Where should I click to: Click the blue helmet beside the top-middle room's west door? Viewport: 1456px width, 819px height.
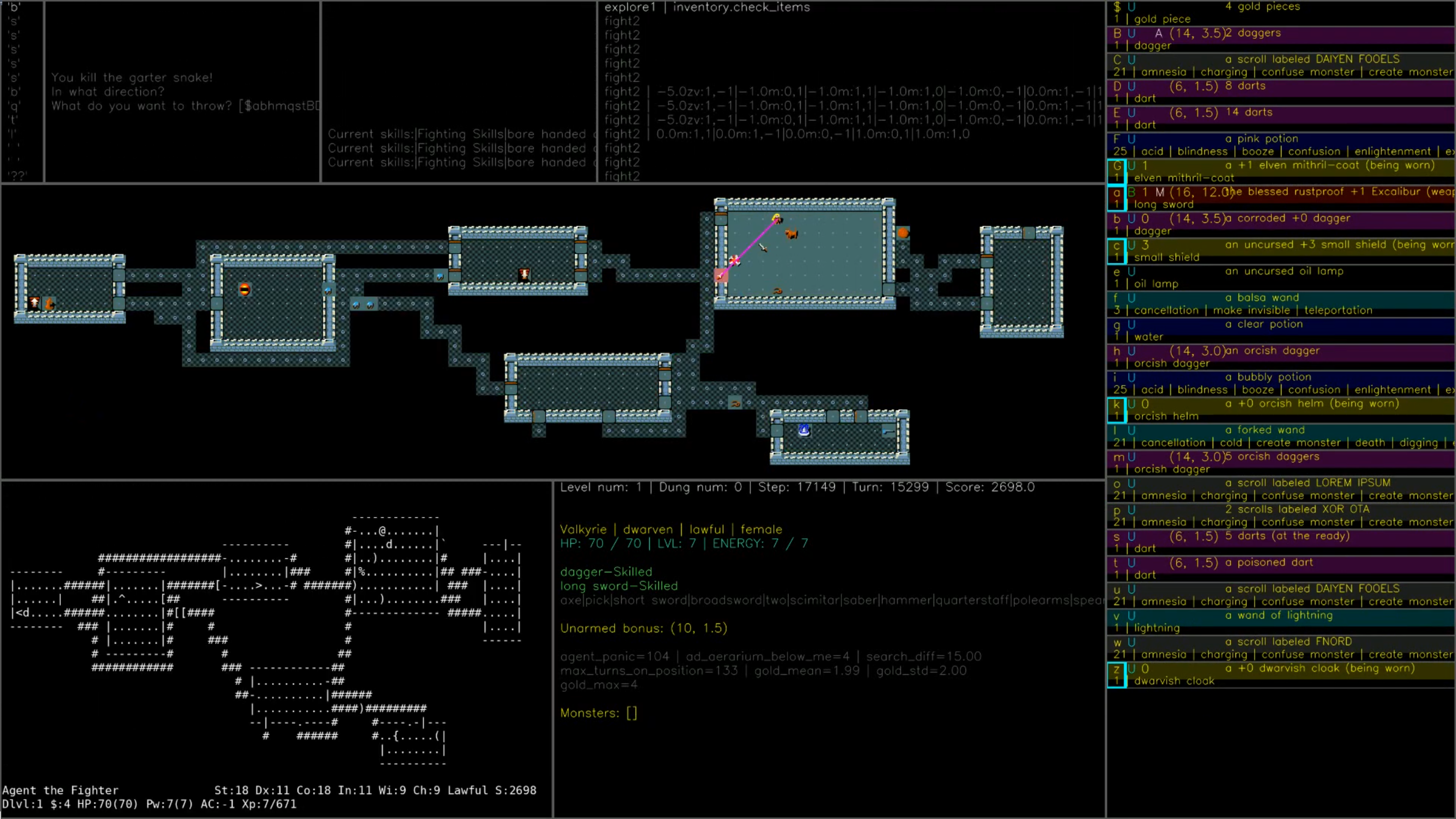440,276
